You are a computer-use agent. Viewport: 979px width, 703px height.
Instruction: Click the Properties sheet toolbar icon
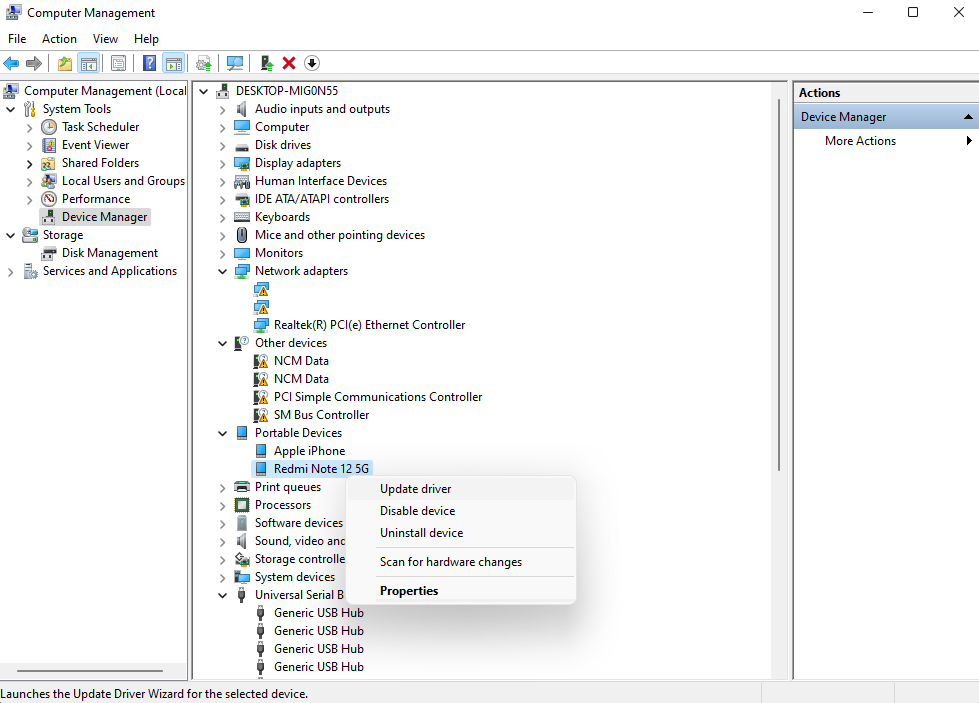pyautogui.click(x=118, y=63)
